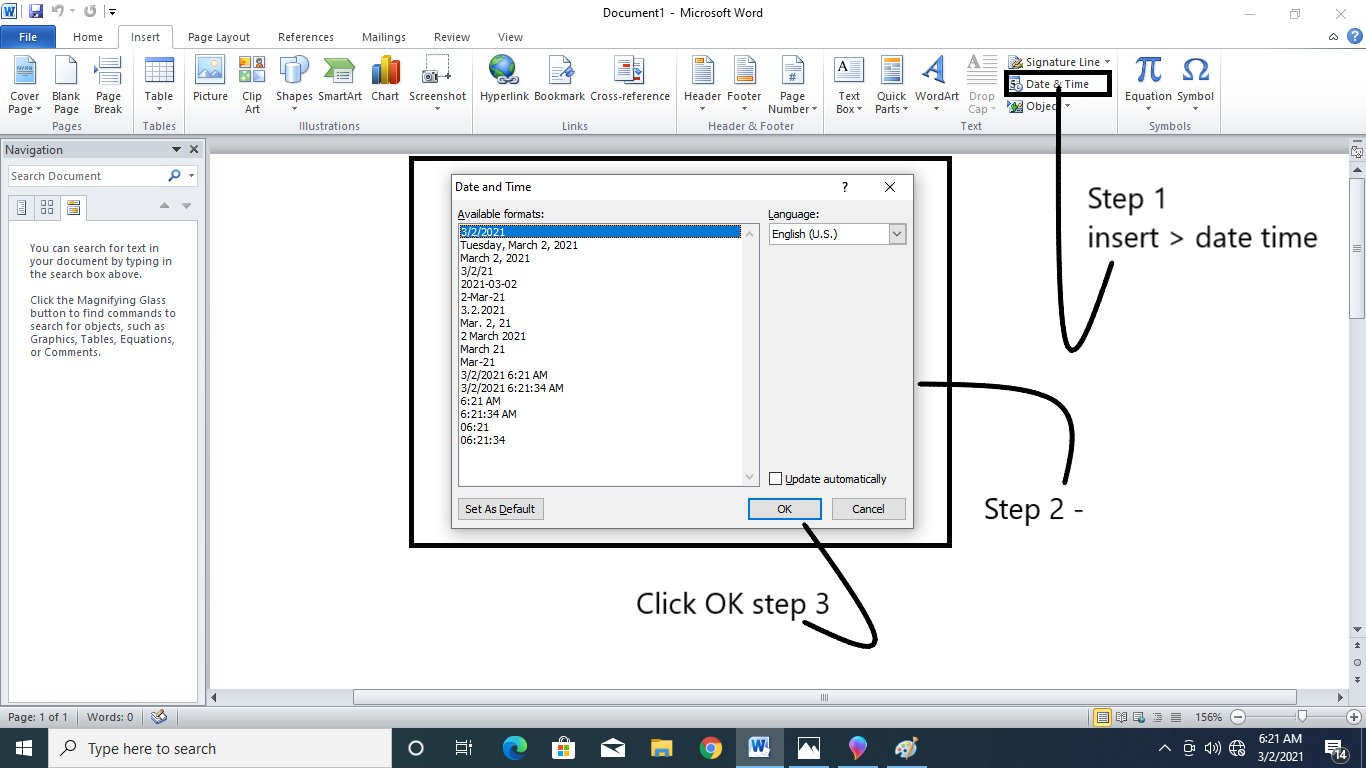Expand the Language dropdown
Viewport: 1366px width, 768px height.
point(897,234)
